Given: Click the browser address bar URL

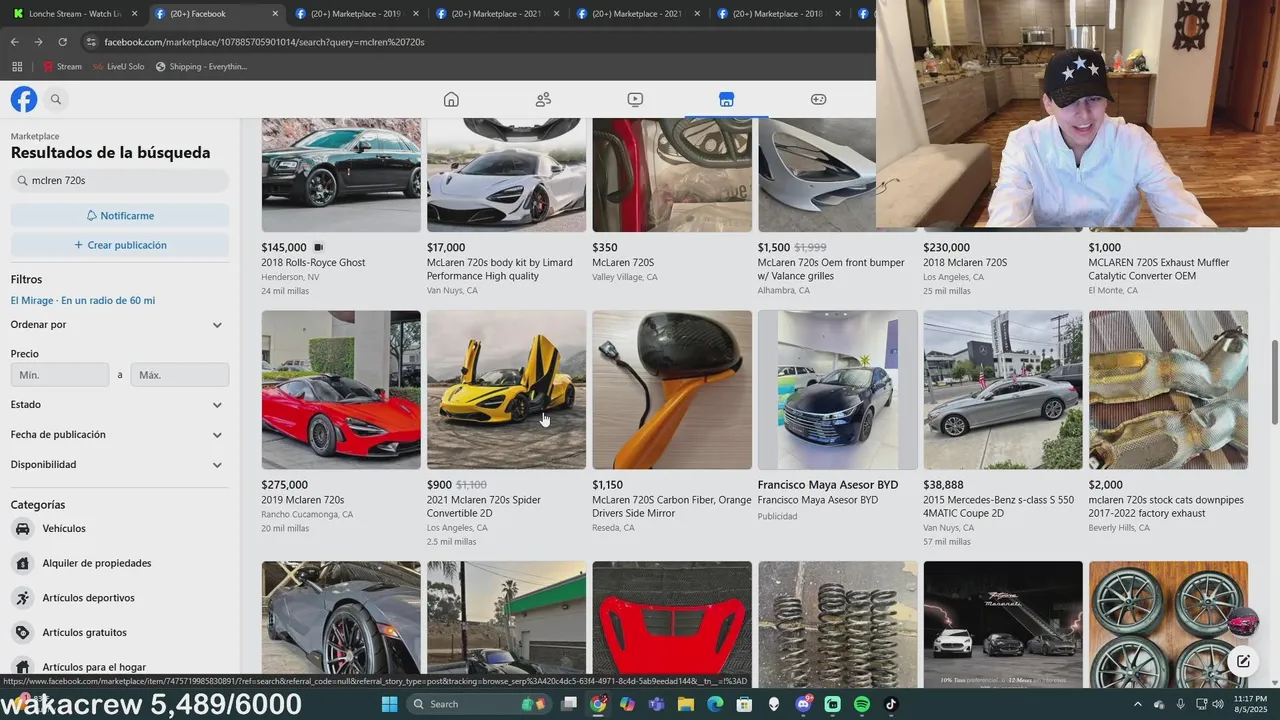Looking at the screenshot, I should click(265, 42).
